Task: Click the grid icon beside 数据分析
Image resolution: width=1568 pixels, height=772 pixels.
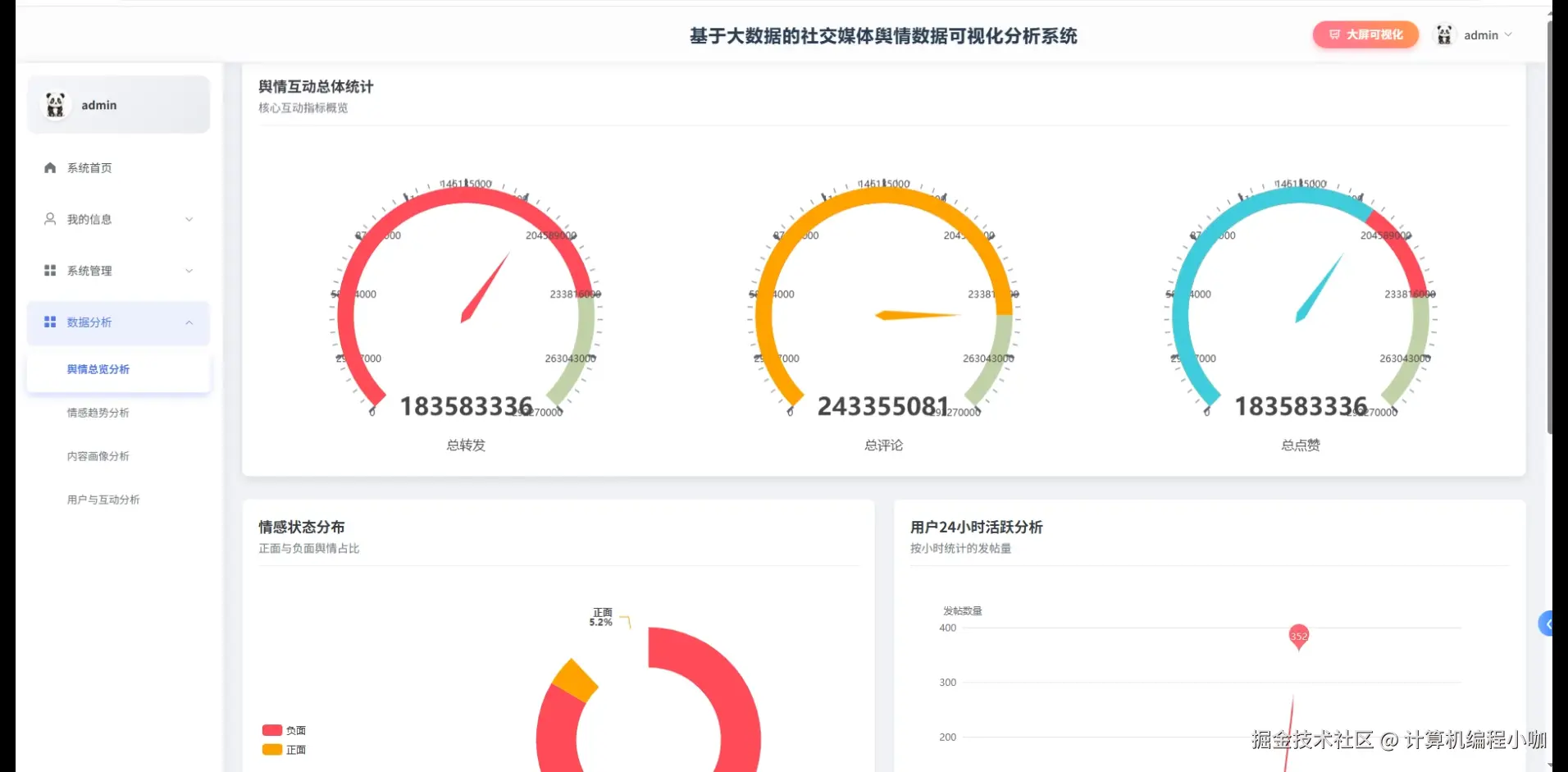Action: [x=50, y=322]
